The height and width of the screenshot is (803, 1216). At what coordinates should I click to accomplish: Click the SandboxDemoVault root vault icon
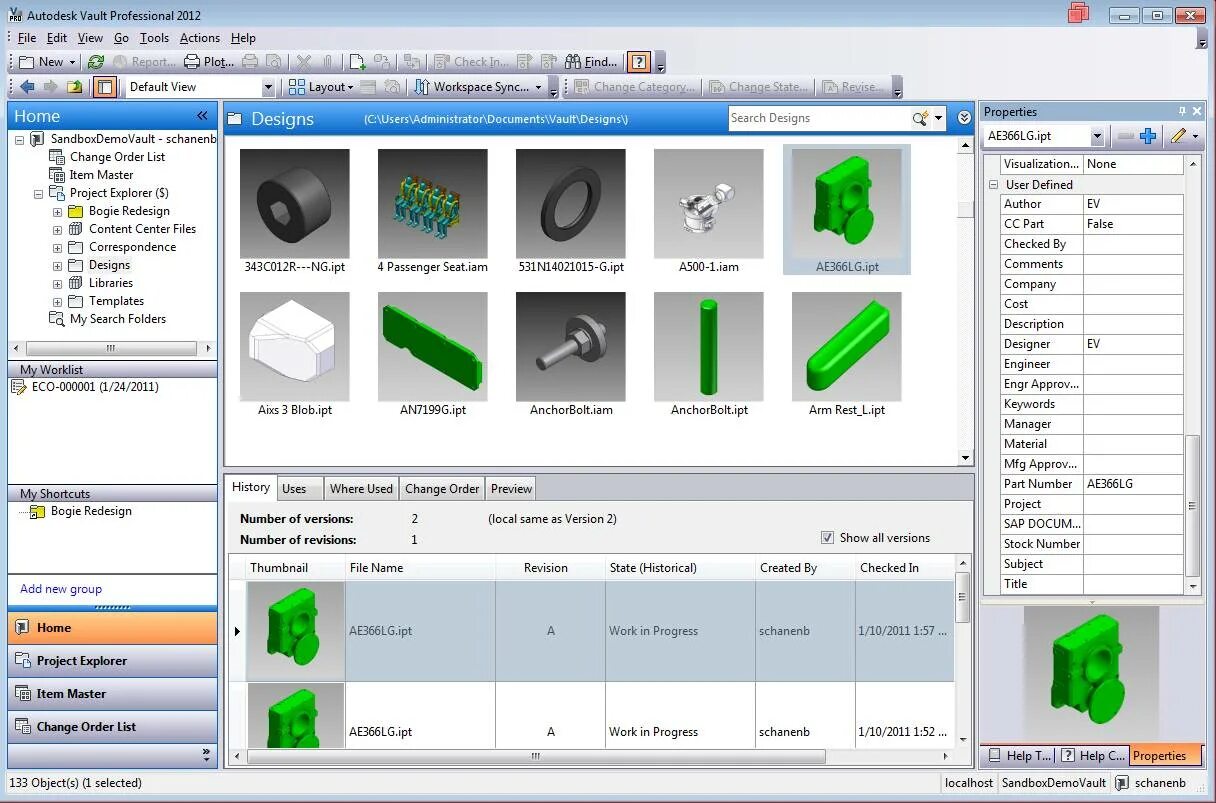38,139
